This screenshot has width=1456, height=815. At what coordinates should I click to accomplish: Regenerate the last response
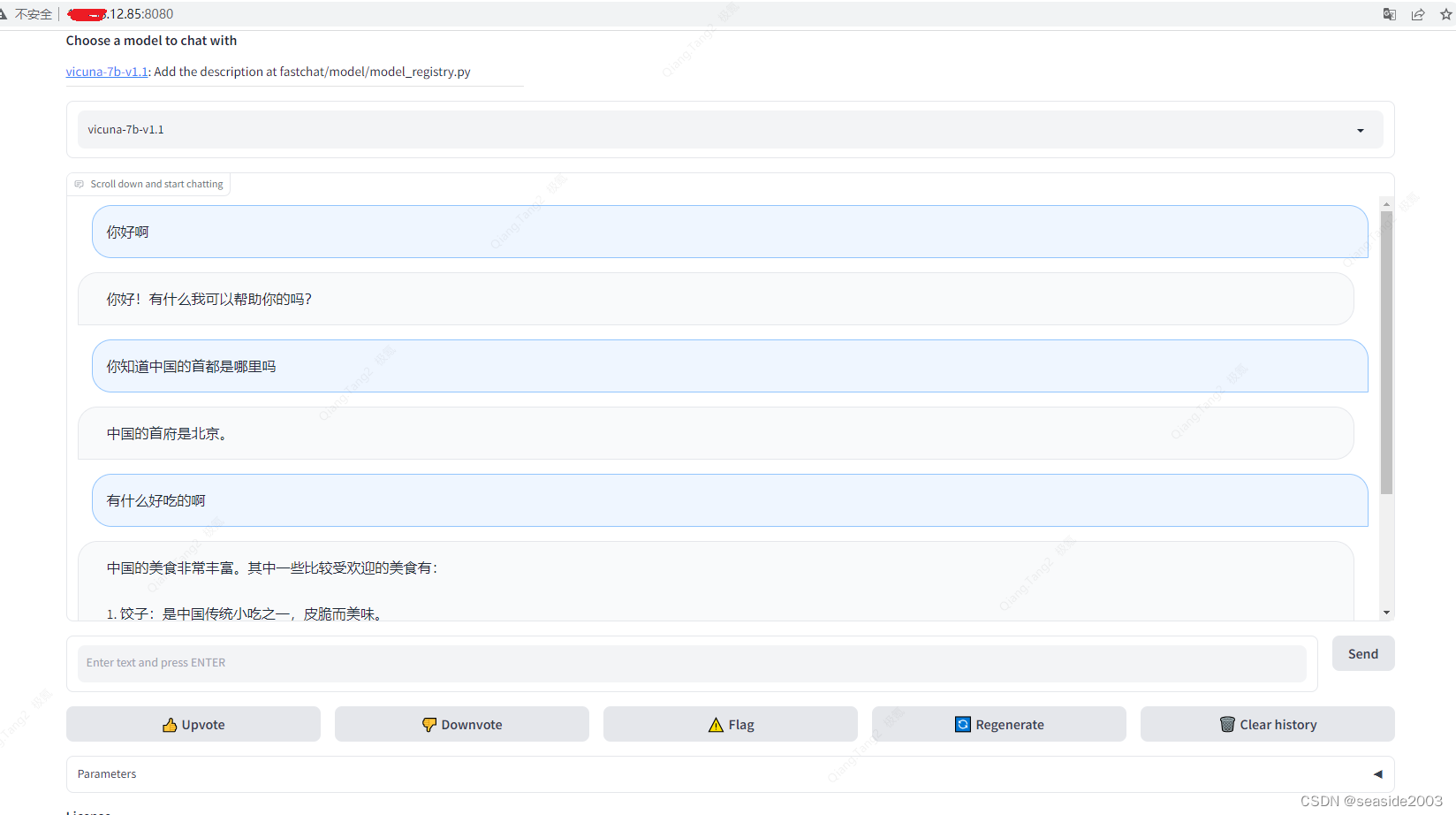[x=999, y=724]
